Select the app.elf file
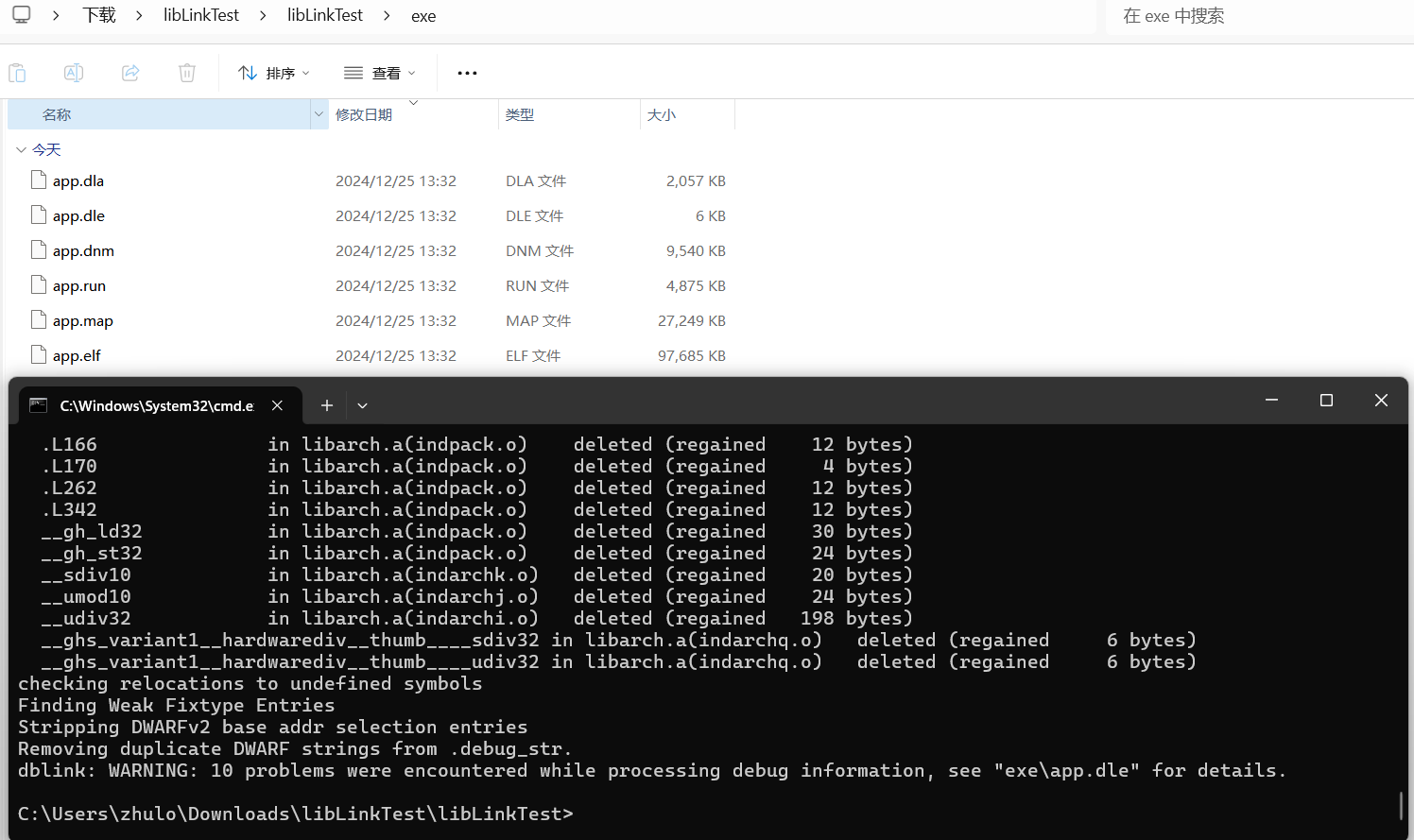 click(77, 355)
